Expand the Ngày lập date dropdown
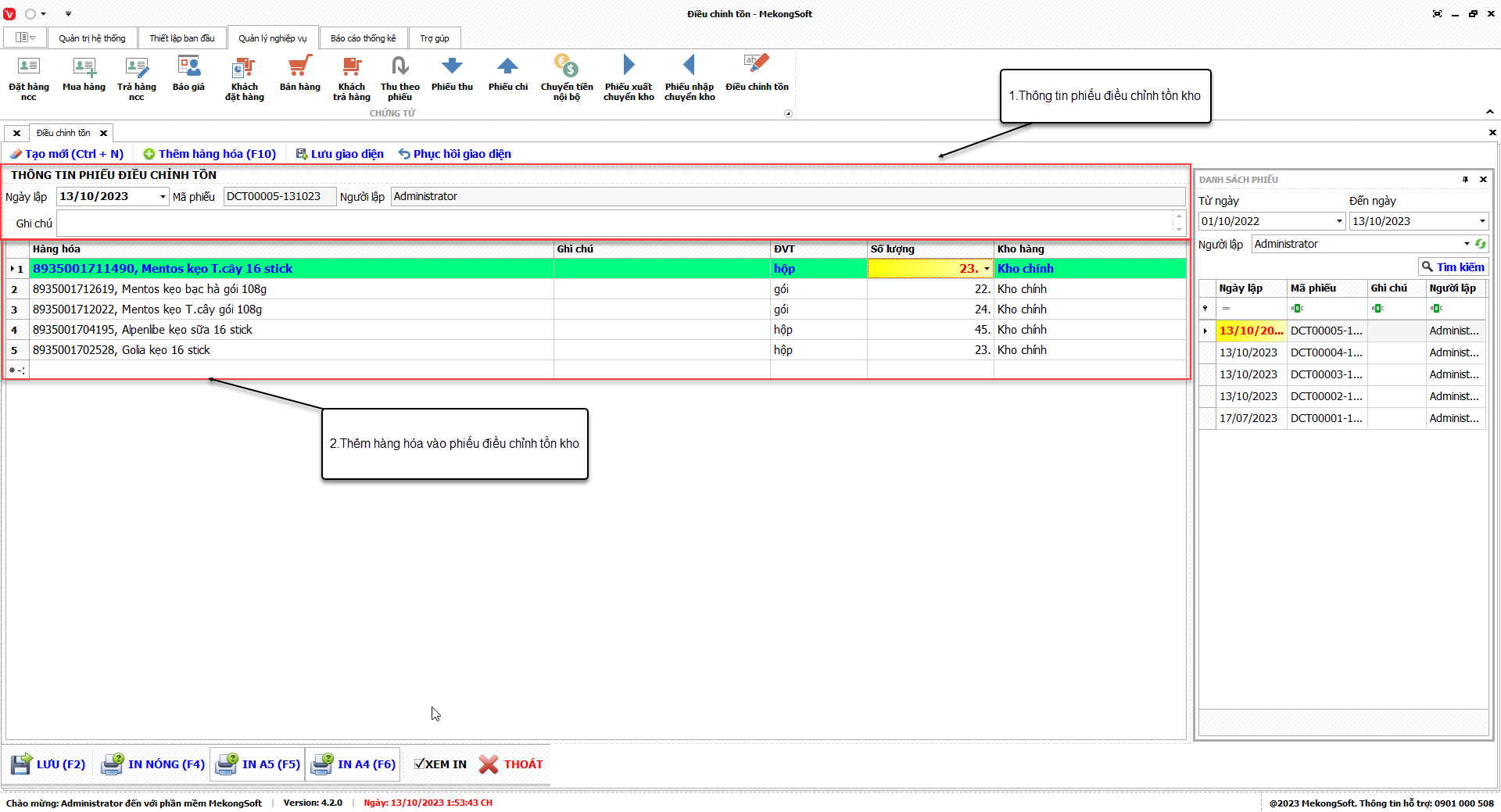The image size is (1501, 812). coord(163,197)
